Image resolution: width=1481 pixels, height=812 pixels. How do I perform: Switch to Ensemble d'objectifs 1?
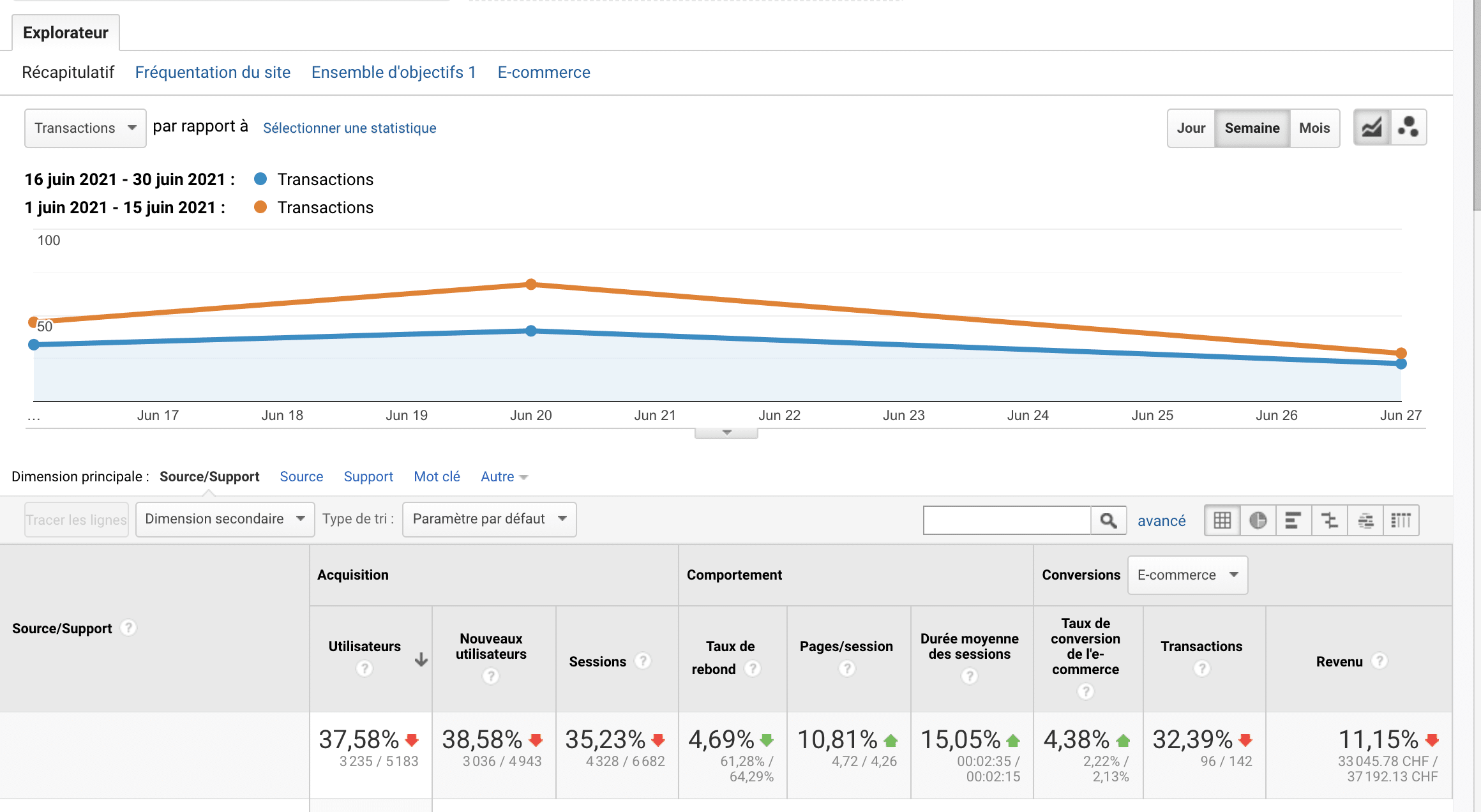pos(394,72)
